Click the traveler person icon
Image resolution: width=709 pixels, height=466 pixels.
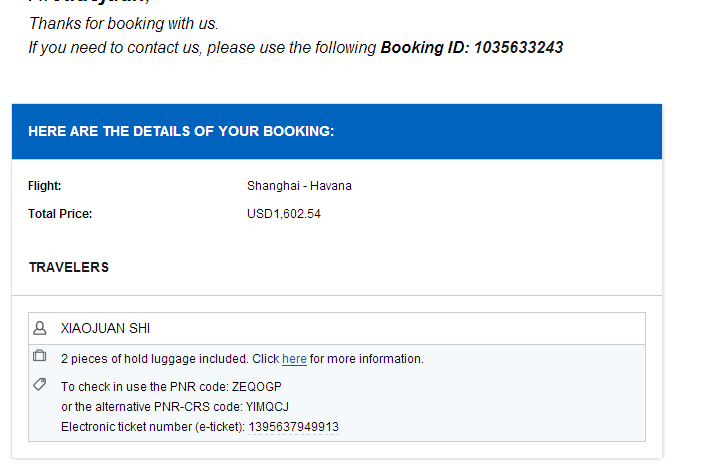click(40, 328)
